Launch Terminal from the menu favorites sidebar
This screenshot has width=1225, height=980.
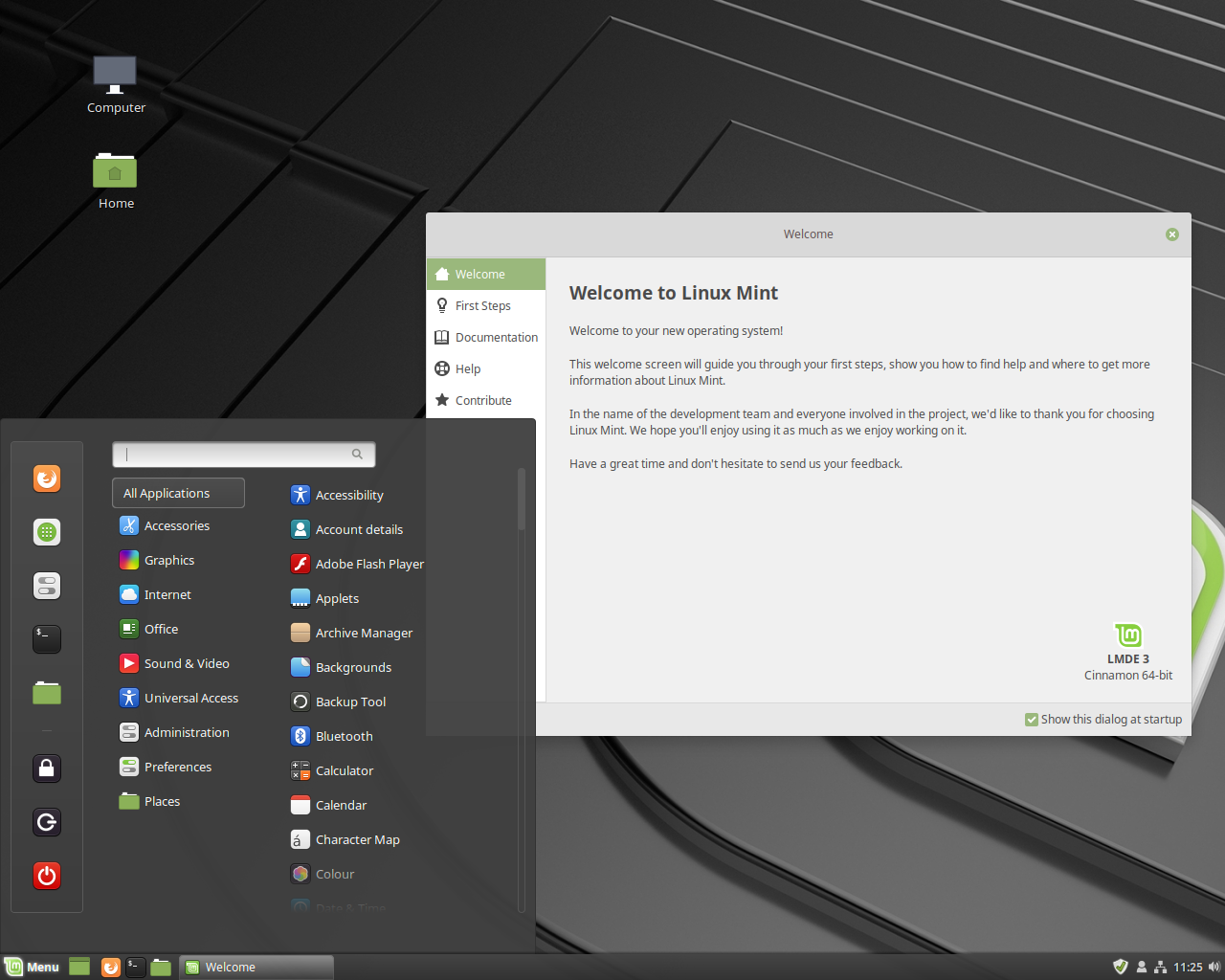pyautogui.click(x=47, y=638)
